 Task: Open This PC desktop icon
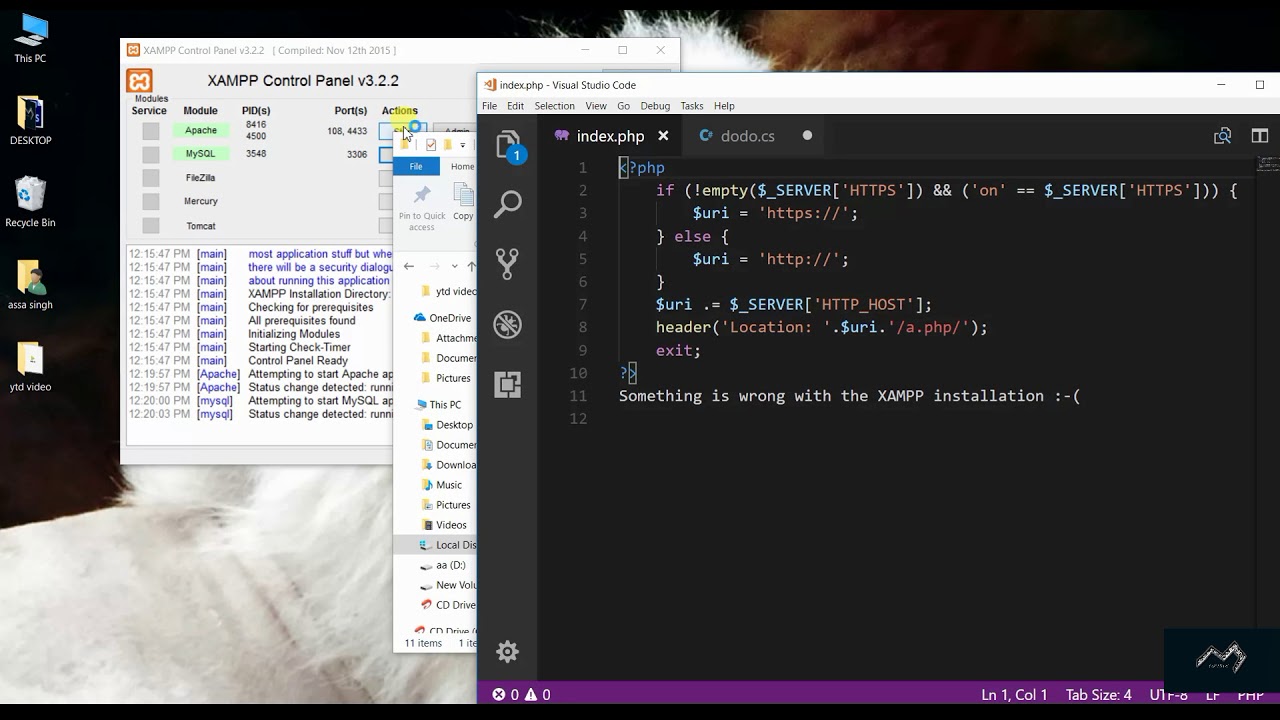coord(30,40)
